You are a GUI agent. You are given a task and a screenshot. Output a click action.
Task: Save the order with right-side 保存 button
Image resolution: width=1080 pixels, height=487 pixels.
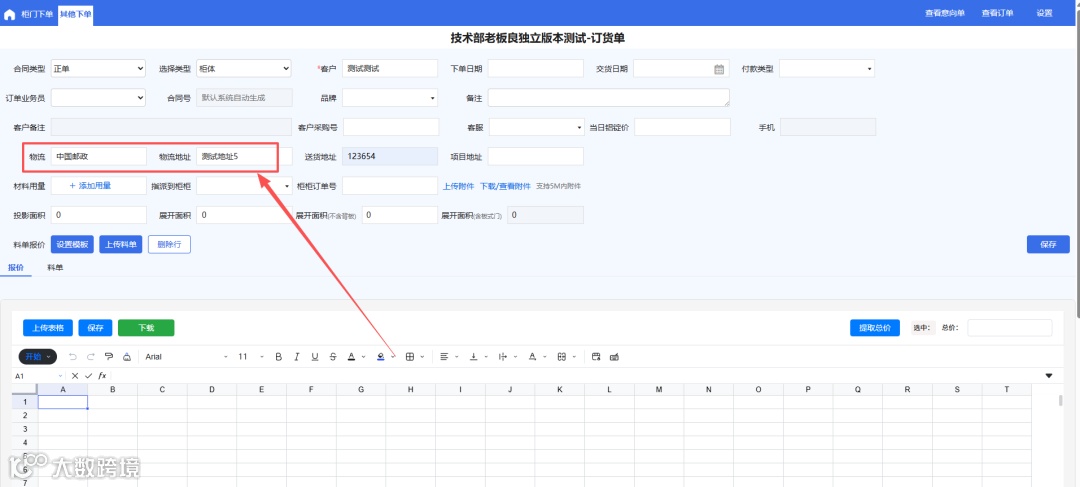pyautogui.click(x=1048, y=245)
